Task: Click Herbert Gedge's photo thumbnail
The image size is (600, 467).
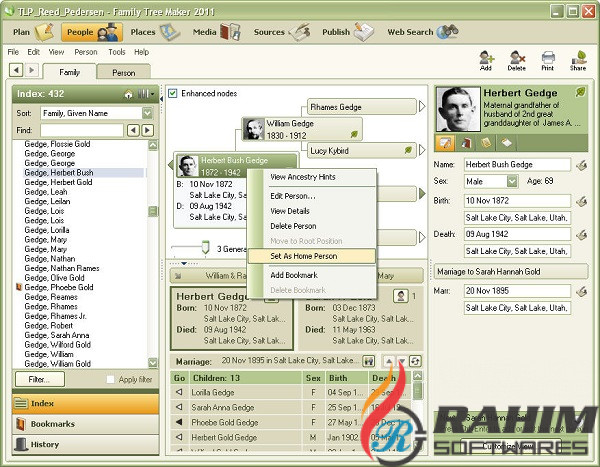Action: (458, 109)
